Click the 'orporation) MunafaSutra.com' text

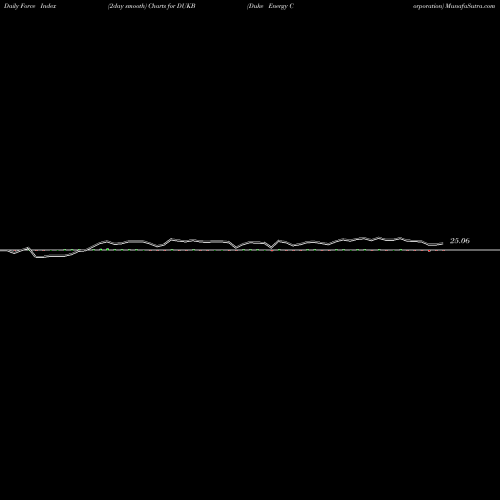click(x=454, y=6)
